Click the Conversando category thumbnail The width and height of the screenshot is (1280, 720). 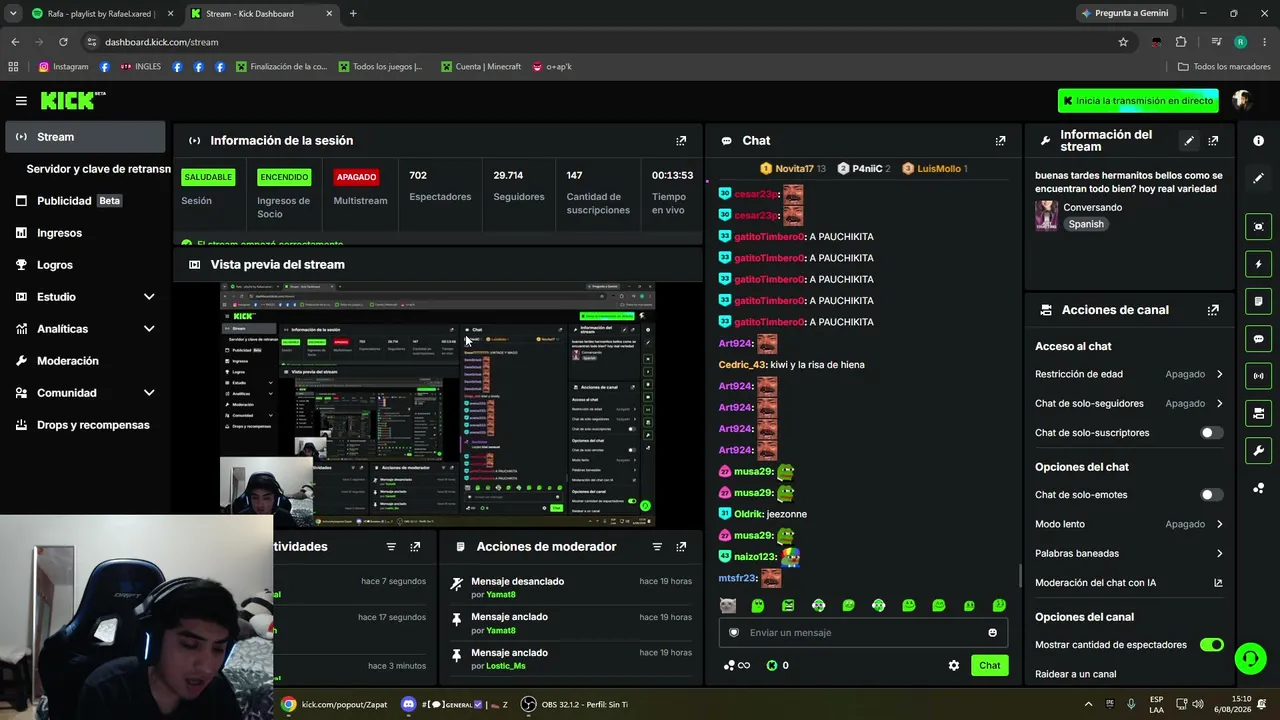click(1046, 216)
